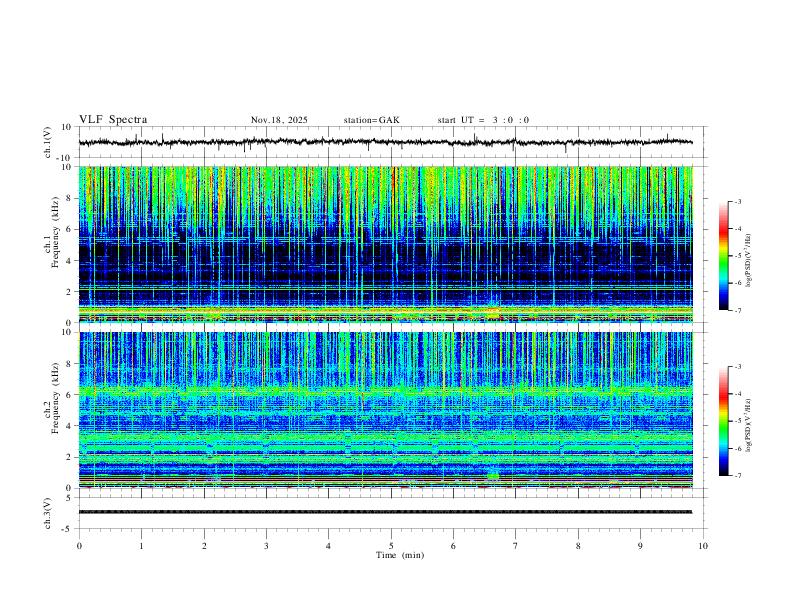Click the ch.3 axis "-5" tick label
792x612 pixels.
tap(67, 529)
